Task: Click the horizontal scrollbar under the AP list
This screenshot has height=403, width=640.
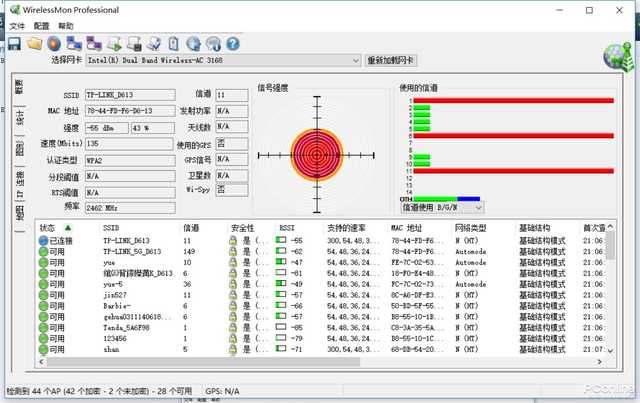Action: (203, 361)
